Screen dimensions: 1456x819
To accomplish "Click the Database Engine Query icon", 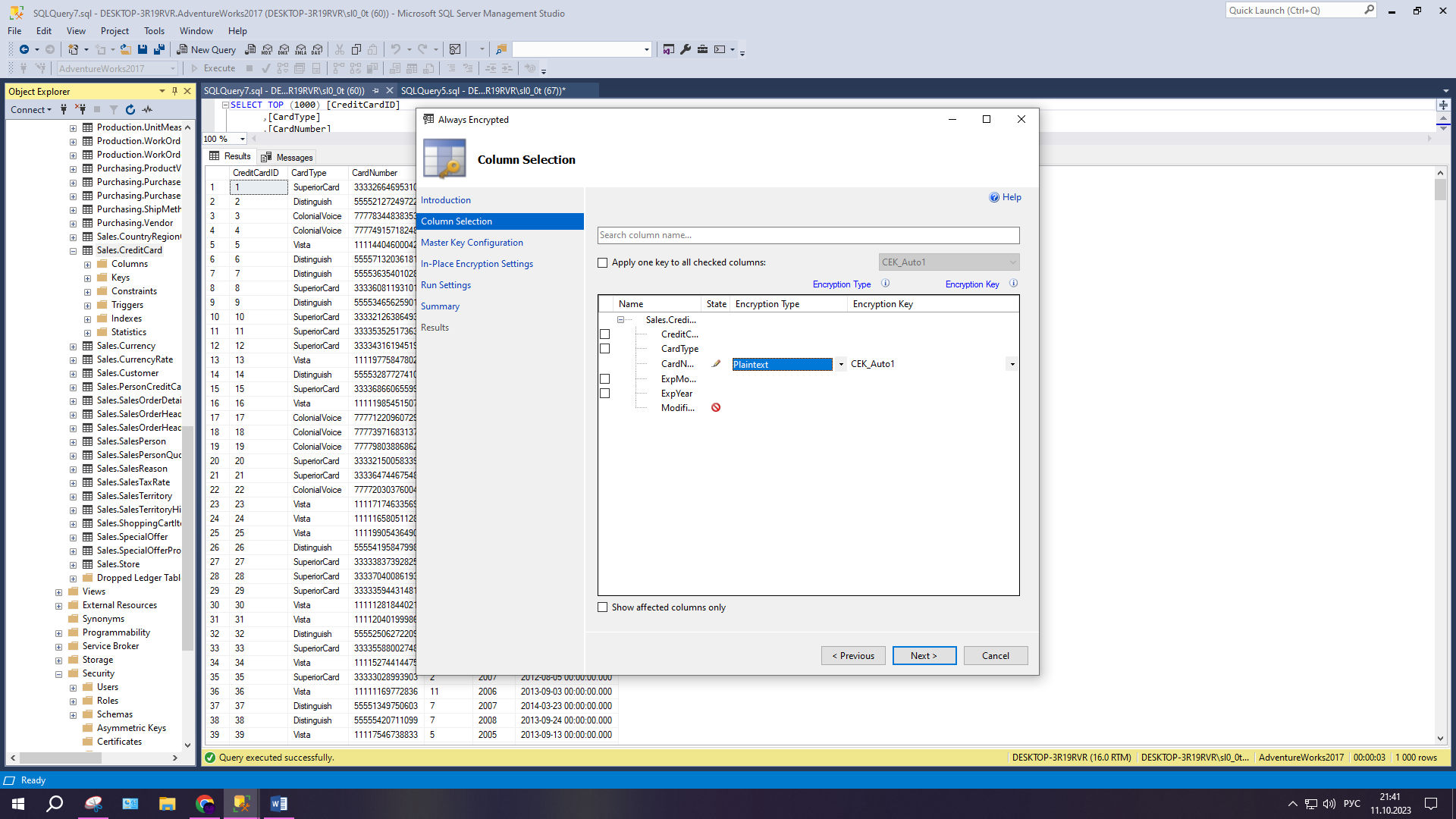I will pyautogui.click(x=250, y=49).
